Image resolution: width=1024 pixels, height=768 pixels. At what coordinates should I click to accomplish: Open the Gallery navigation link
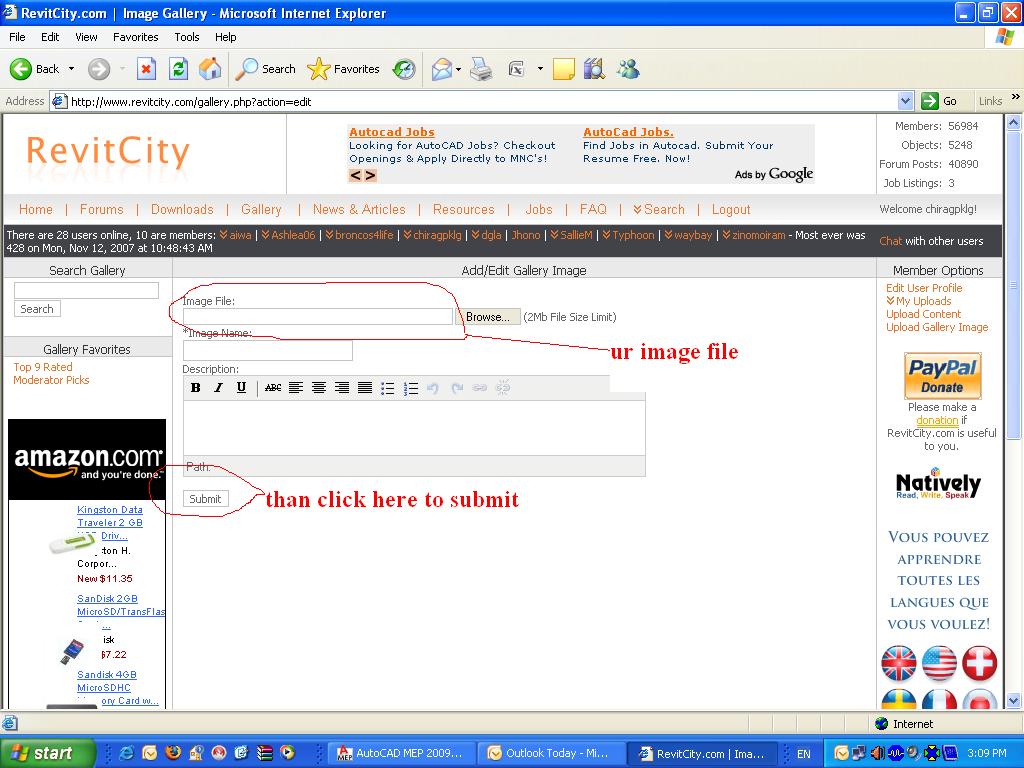[261, 210]
